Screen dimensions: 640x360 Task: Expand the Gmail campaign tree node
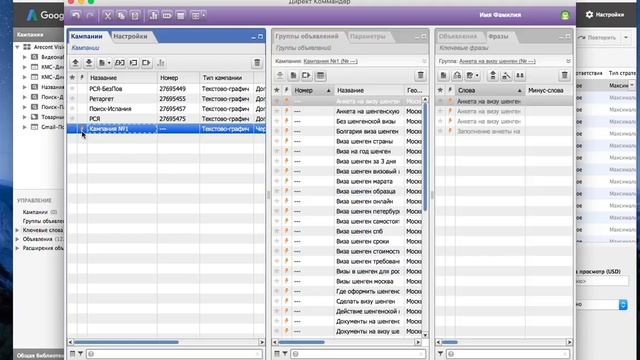coord(24,127)
